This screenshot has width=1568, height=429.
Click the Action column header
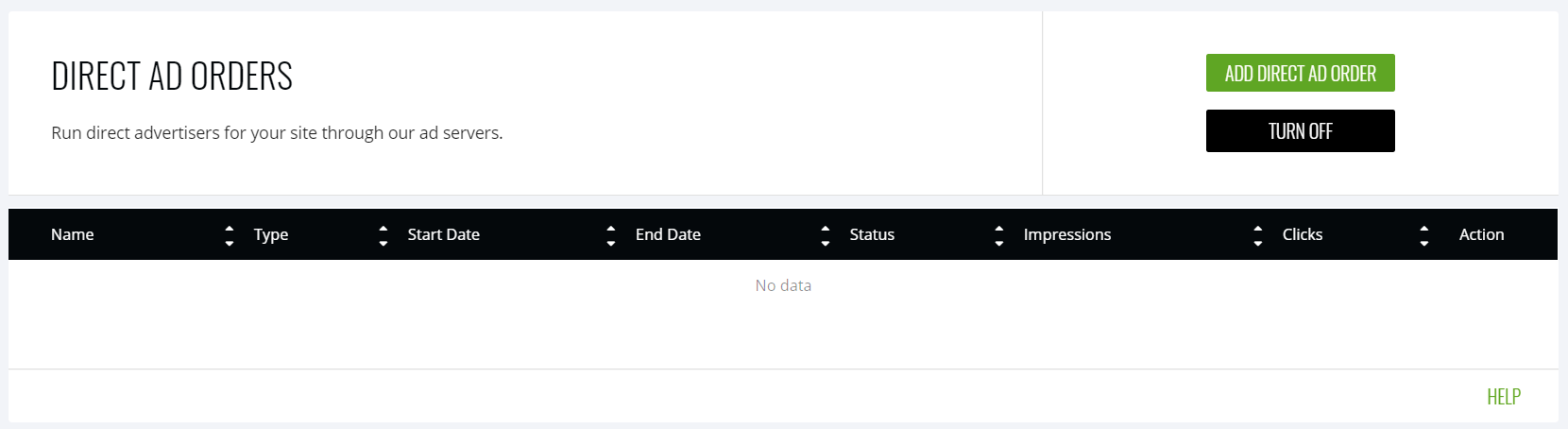pos(1481,234)
